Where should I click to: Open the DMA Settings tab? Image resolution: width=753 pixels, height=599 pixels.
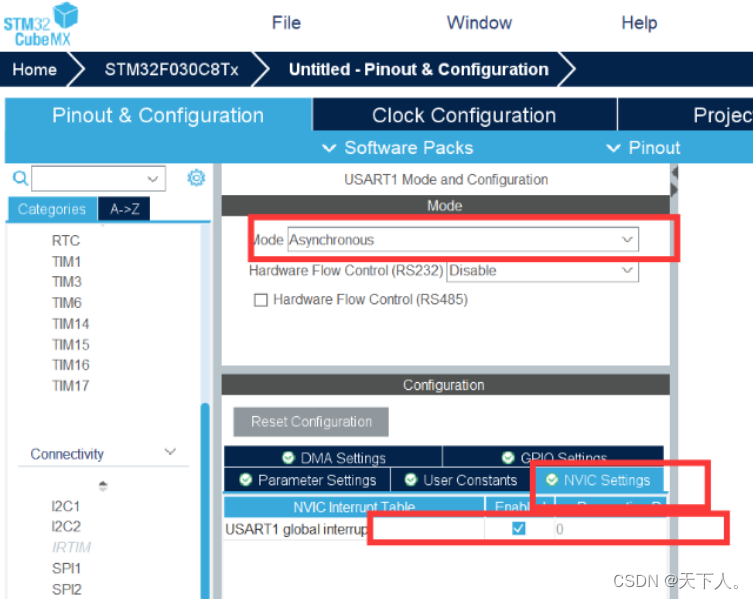tap(333, 457)
